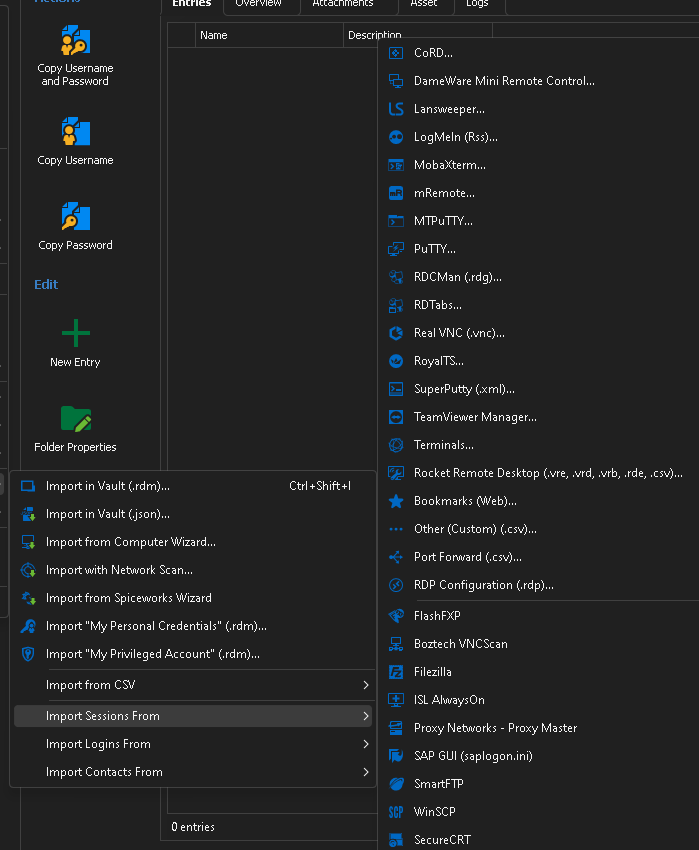This screenshot has width=699, height=850.
Task: Click the FlashFXP icon
Action: [396, 616]
